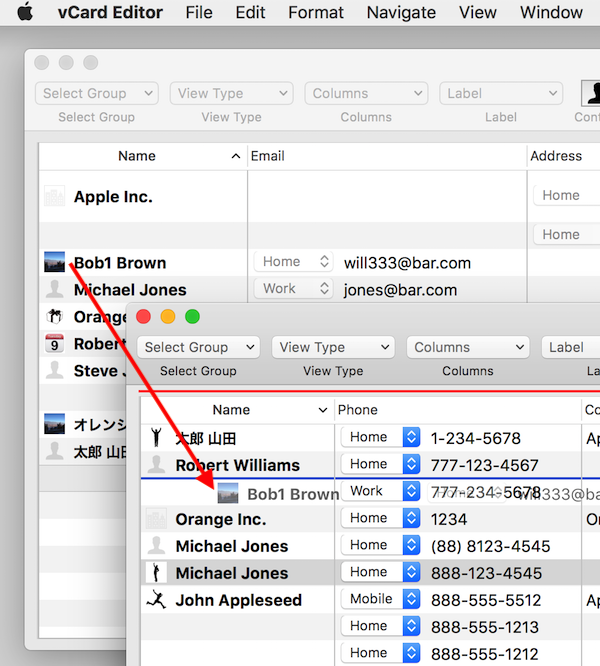Open Select Group dropdown in back window

tap(97, 93)
